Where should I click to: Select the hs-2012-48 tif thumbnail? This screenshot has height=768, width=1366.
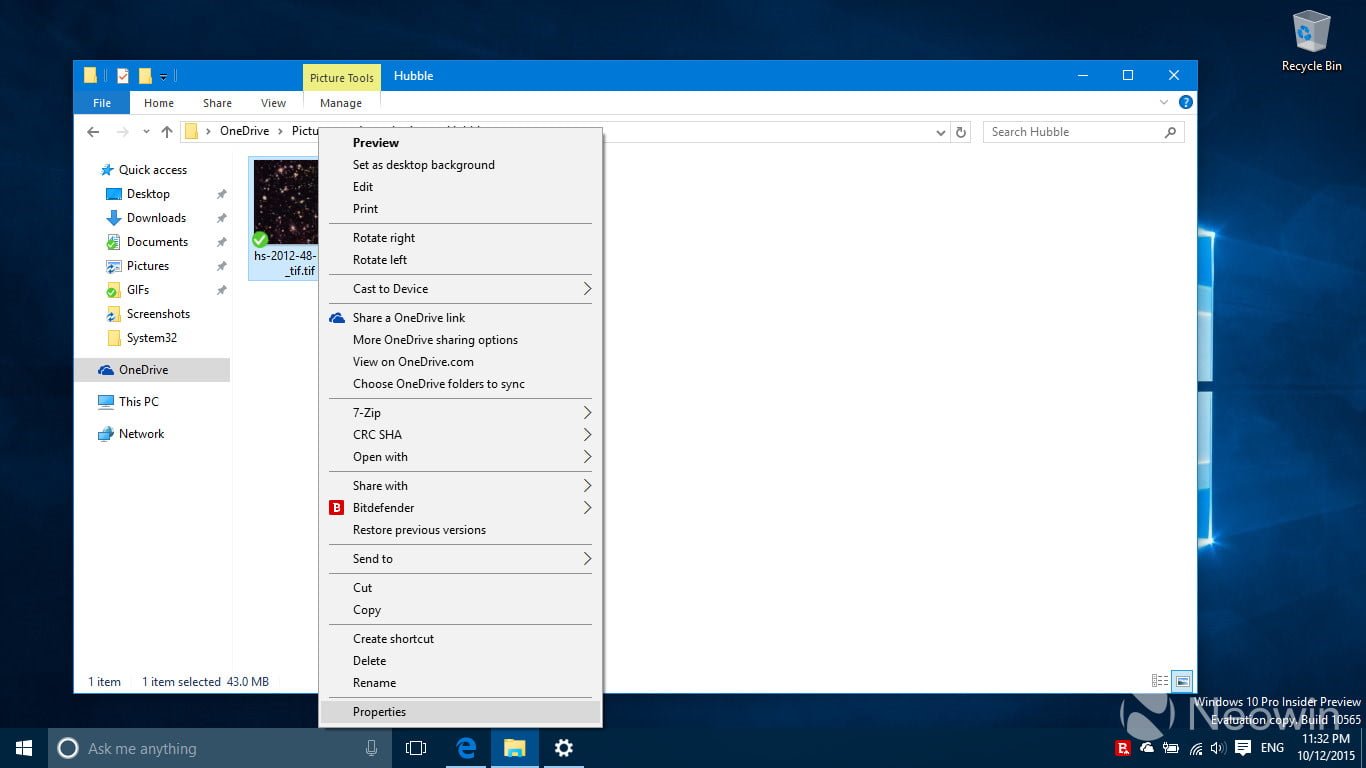pyautogui.click(x=284, y=202)
